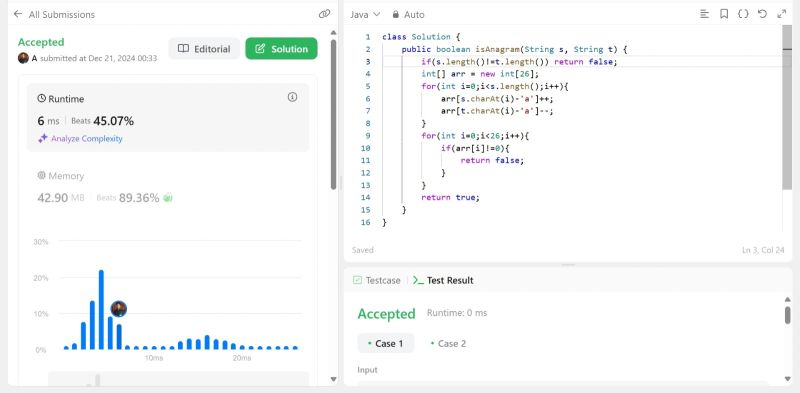
Task: Click the chart range slider handle
Action: pyautogui.click(x=97, y=381)
